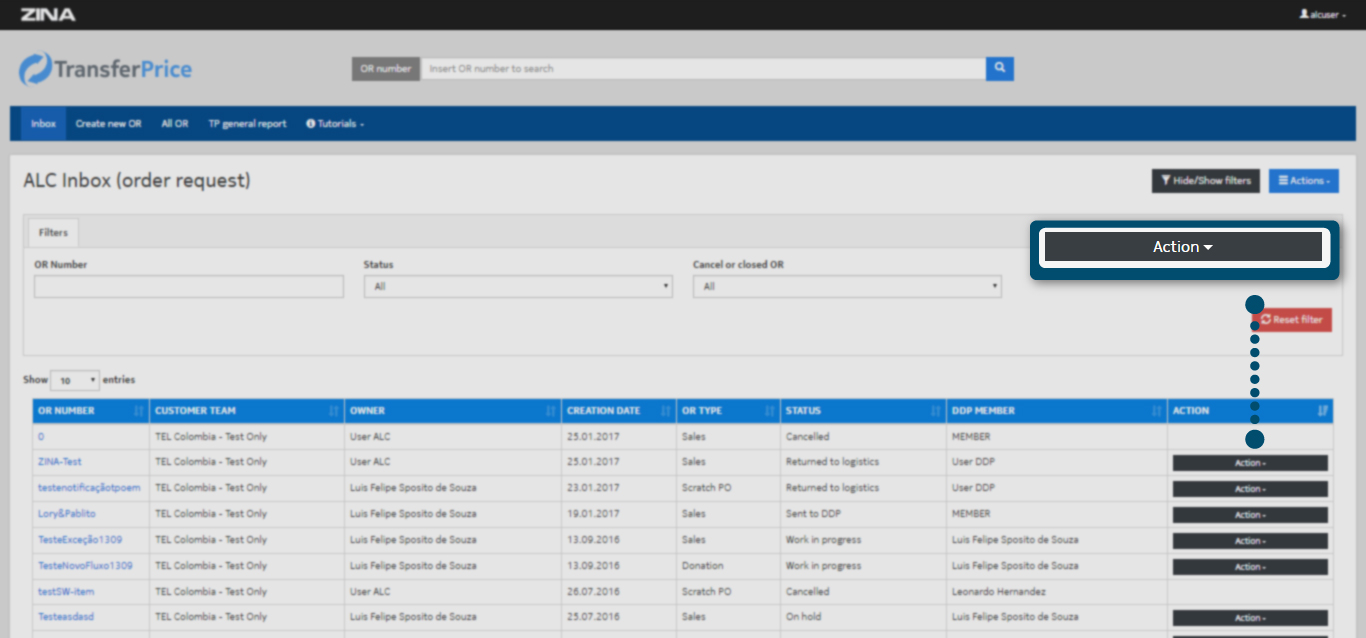Open the alcuser account menu
Viewport: 1366px width, 638px height.
click(1322, 15)
